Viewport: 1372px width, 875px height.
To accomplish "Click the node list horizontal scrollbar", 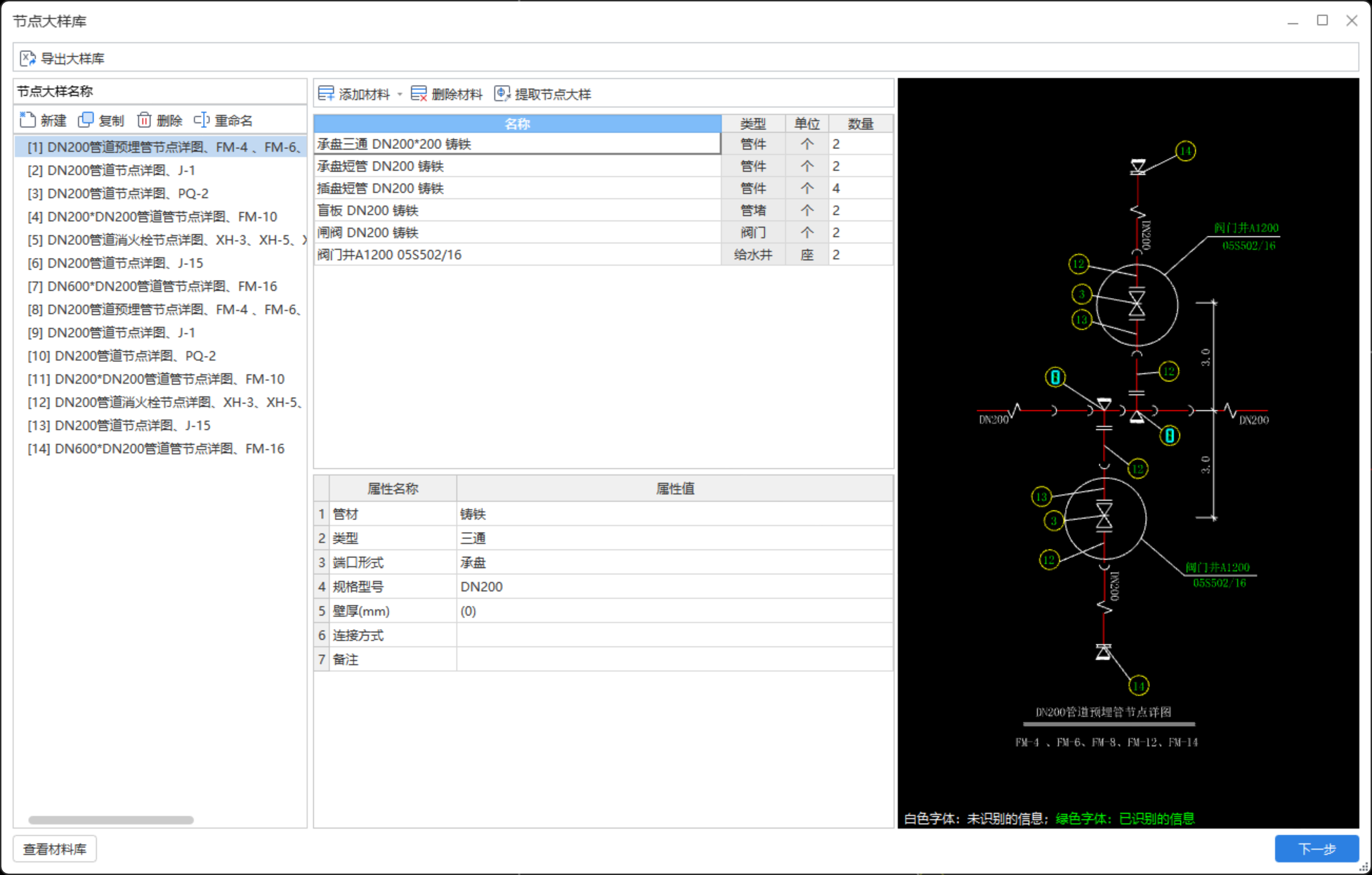I will (x=111, y=820).
